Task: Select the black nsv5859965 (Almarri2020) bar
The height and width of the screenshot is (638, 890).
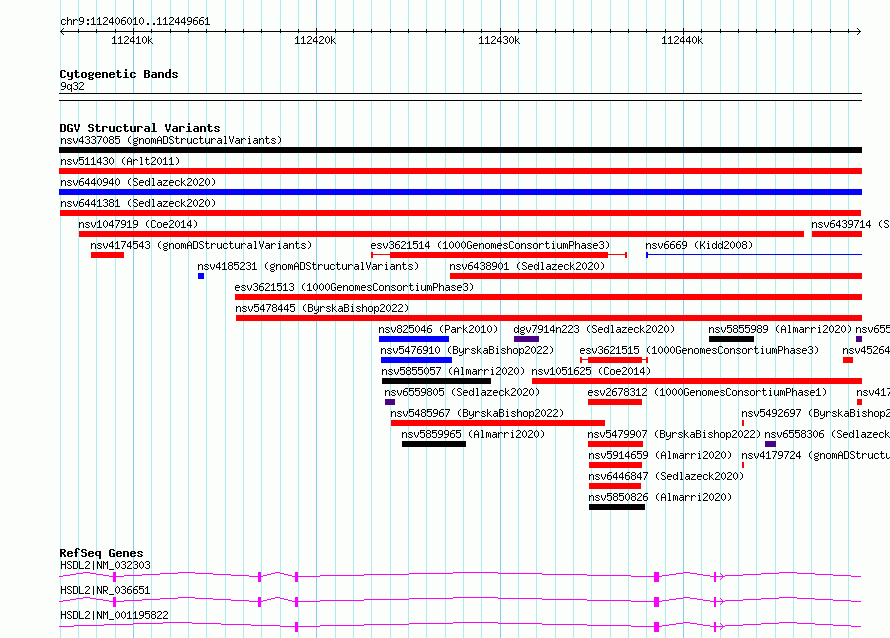Action: point(434,444)
